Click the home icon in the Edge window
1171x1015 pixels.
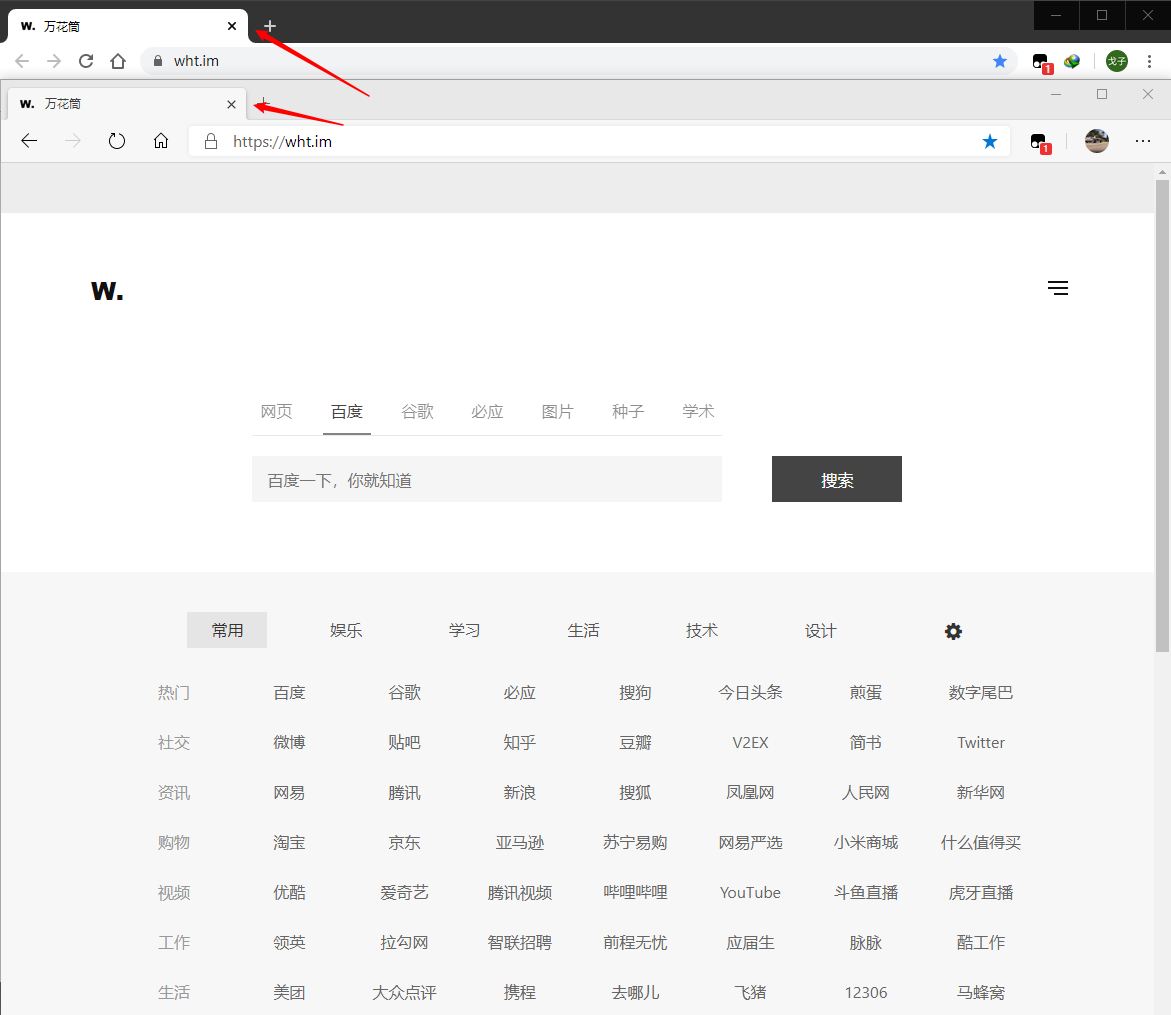tap(161, 141)
